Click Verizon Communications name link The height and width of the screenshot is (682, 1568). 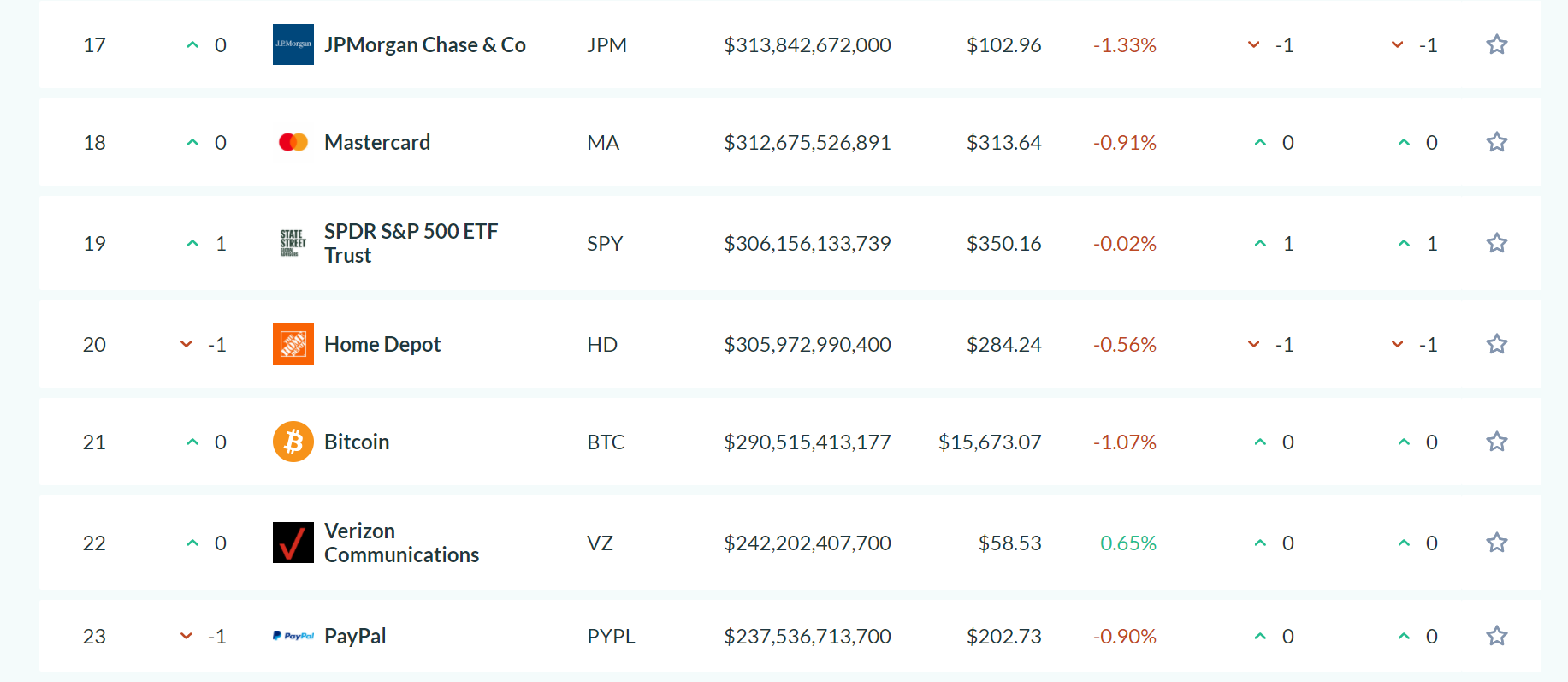coord(401,543)
